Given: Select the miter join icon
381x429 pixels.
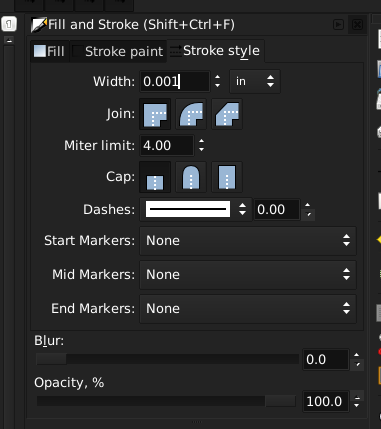Looking at the screenshot, I should (155, 114).
